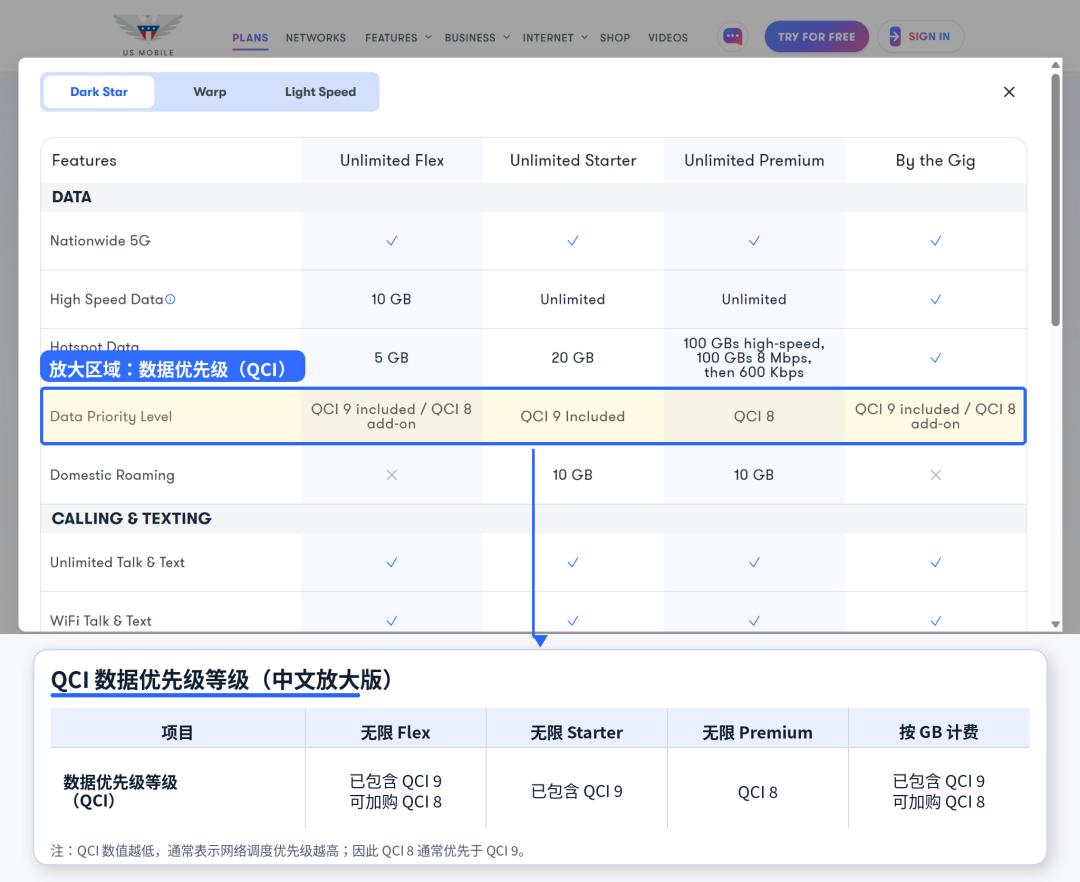
Task: Click High Speed Data checkmark under By the Gig
Action: pos(935,299)
